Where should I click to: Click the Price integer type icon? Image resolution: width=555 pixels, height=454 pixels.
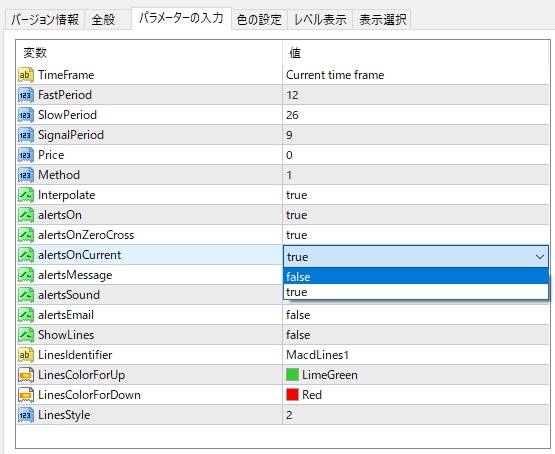point(26,155)
